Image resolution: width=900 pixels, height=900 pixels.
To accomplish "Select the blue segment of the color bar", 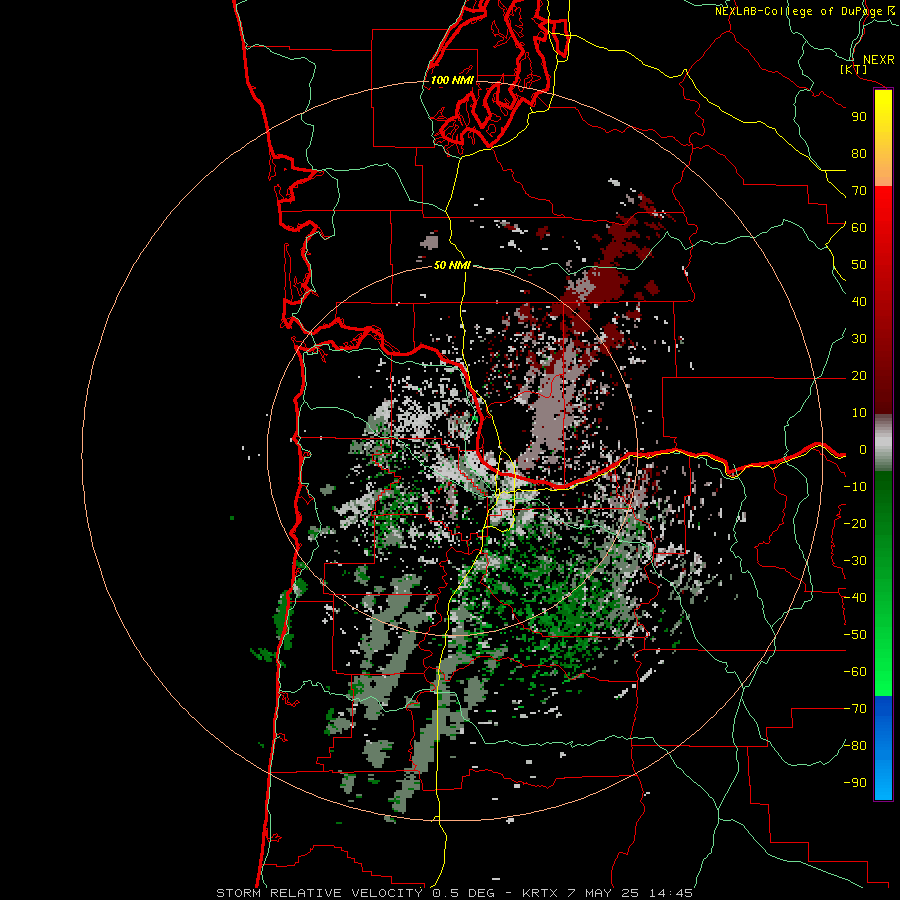I will (883, 747).
